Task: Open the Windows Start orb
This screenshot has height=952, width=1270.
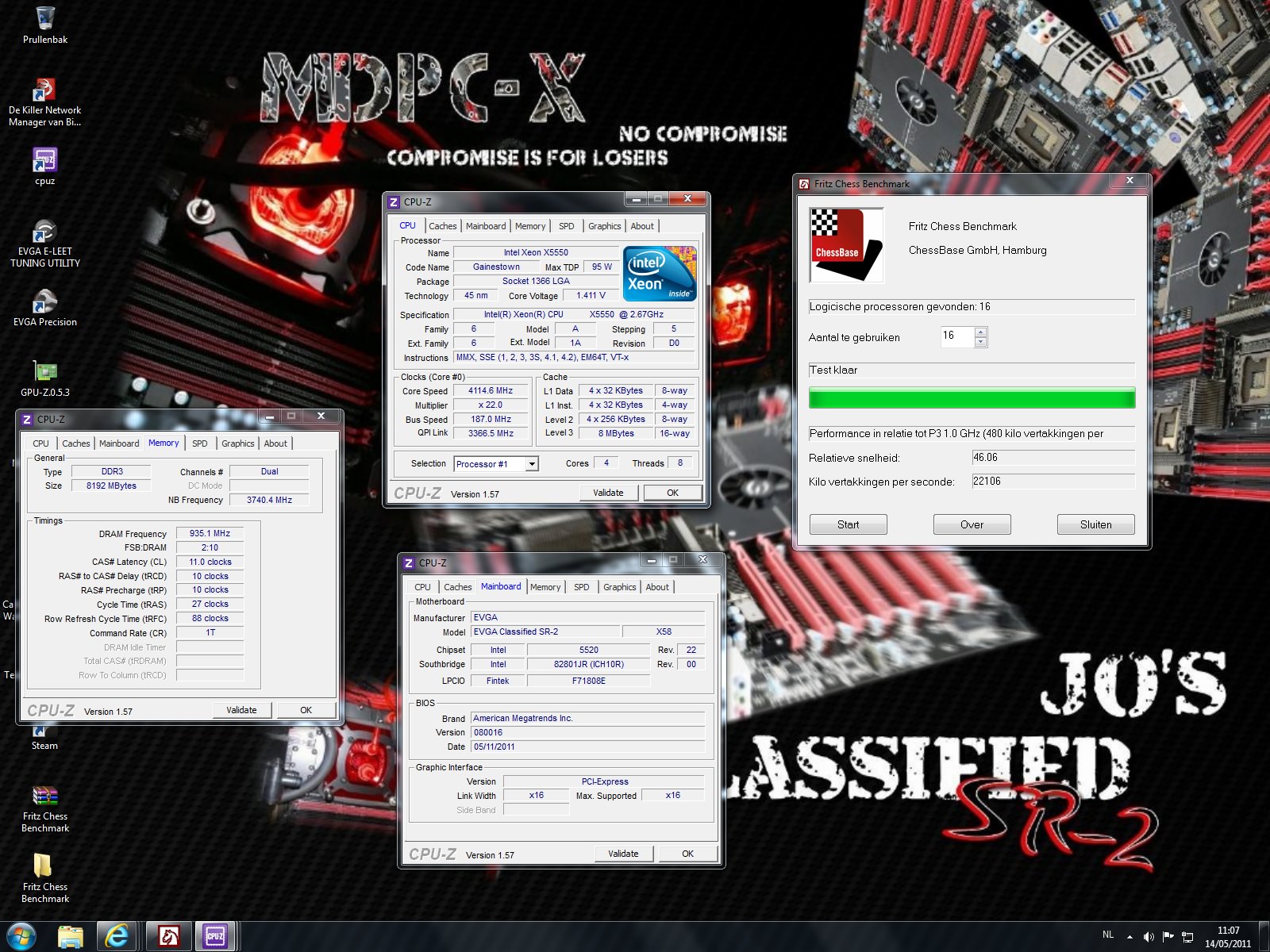Action: click(x=21, y=937)
